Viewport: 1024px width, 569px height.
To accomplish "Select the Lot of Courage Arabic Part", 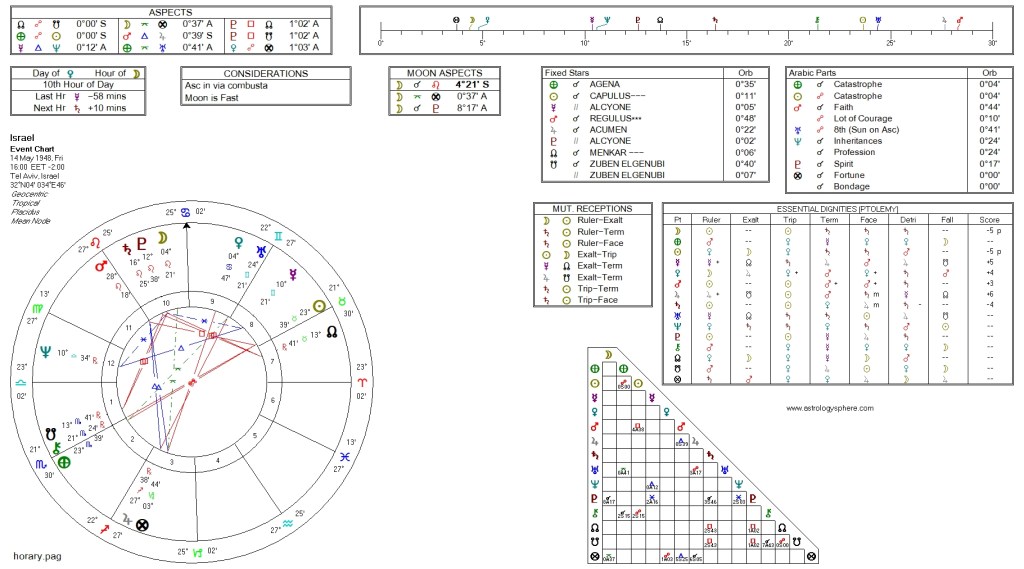I will point(864,118).
